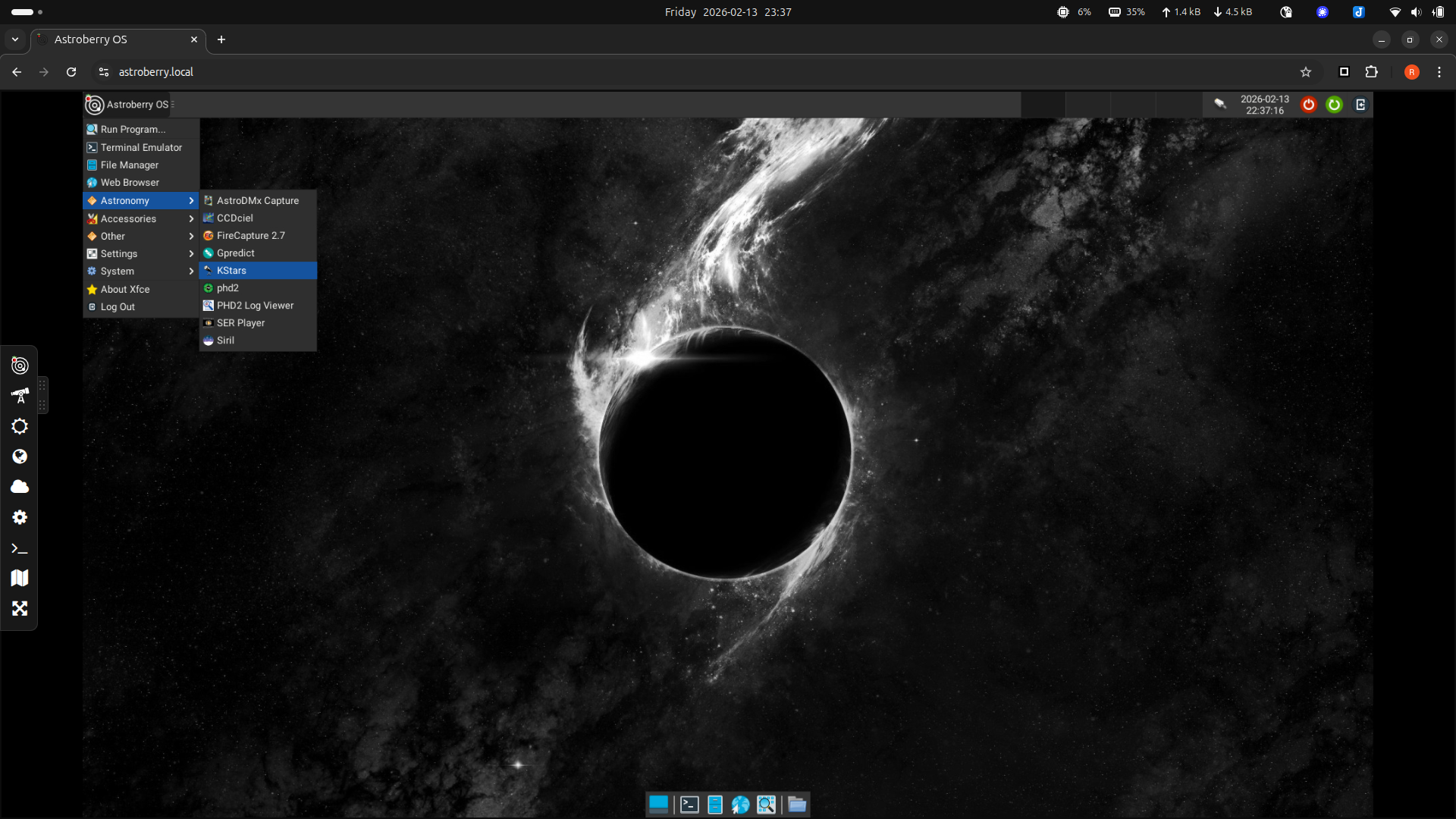Image resolution: width=1456 pixels, height=819 pixels.
Task: Open terminal prompt icon in left sidebar
Action: pyautogui.click(x=20, y=548)
